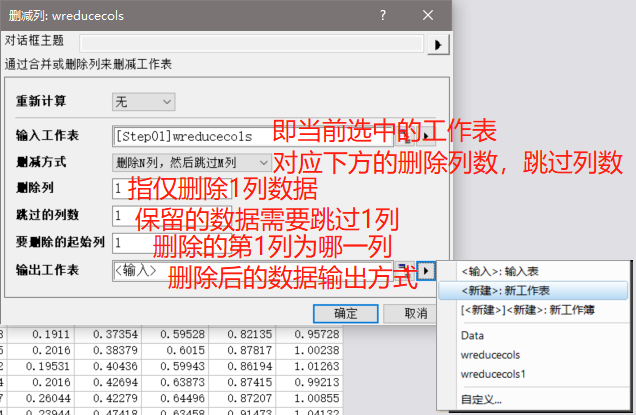Click worksheet cell 0.87415
This screenshot has height=415, width=636.
point(242,383)
